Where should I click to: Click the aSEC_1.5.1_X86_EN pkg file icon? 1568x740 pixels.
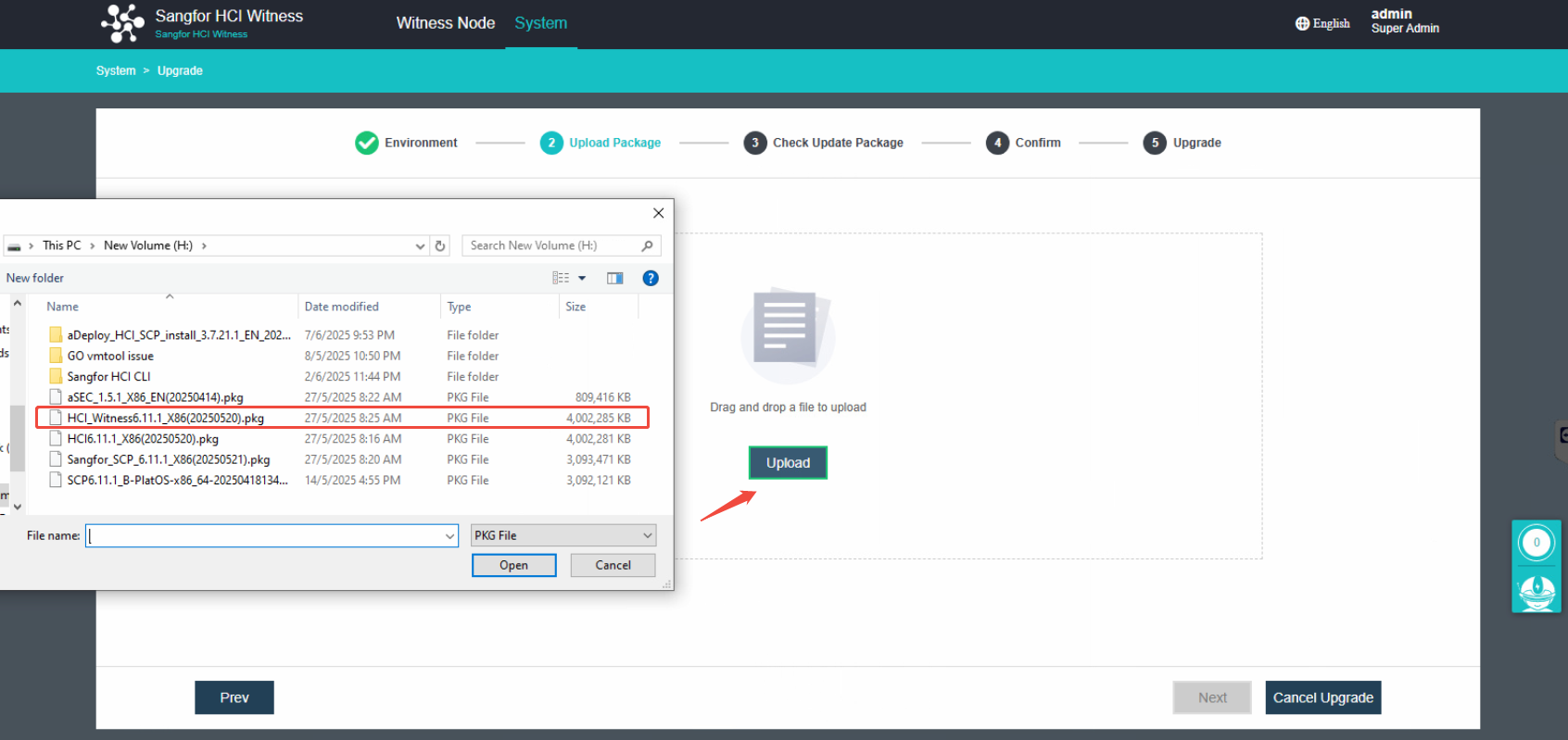point(56,397)
